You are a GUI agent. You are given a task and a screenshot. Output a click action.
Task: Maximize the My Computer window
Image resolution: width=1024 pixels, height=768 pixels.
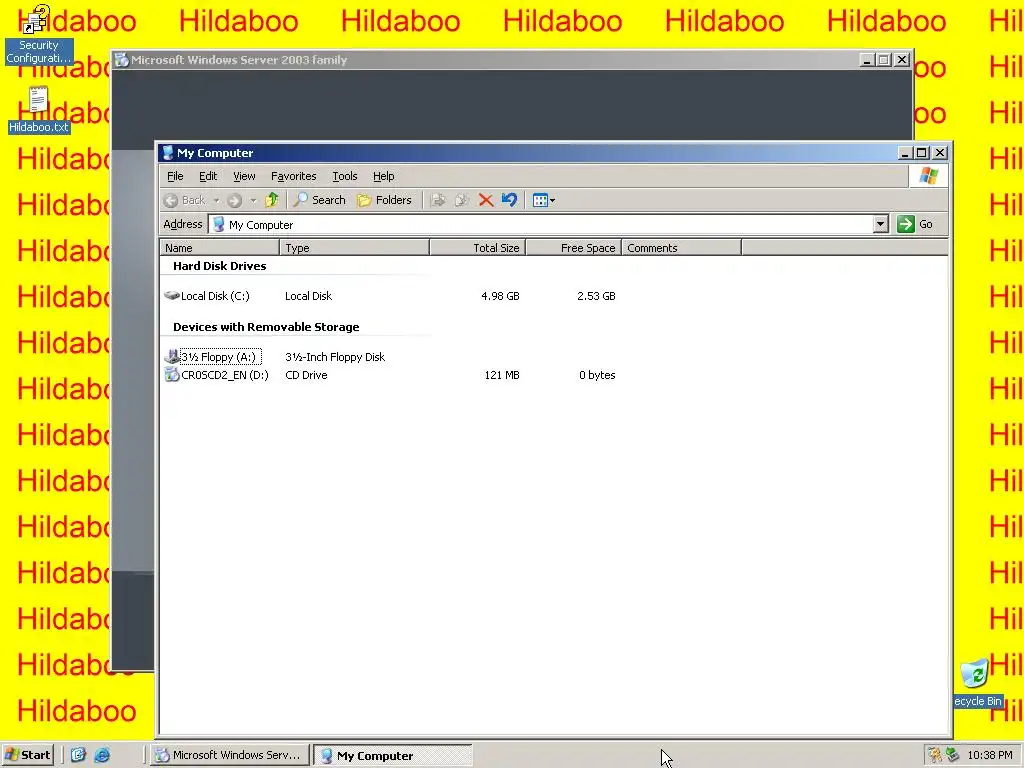pyautogui.click(x=921, y=153)
